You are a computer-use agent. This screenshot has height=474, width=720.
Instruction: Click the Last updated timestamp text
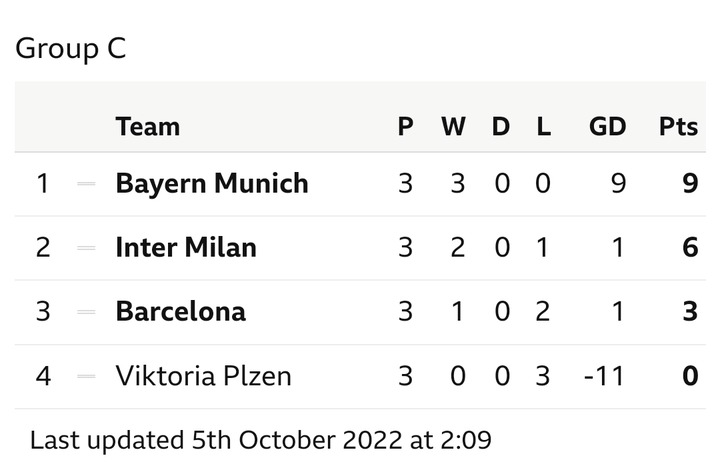click(260, 440)
